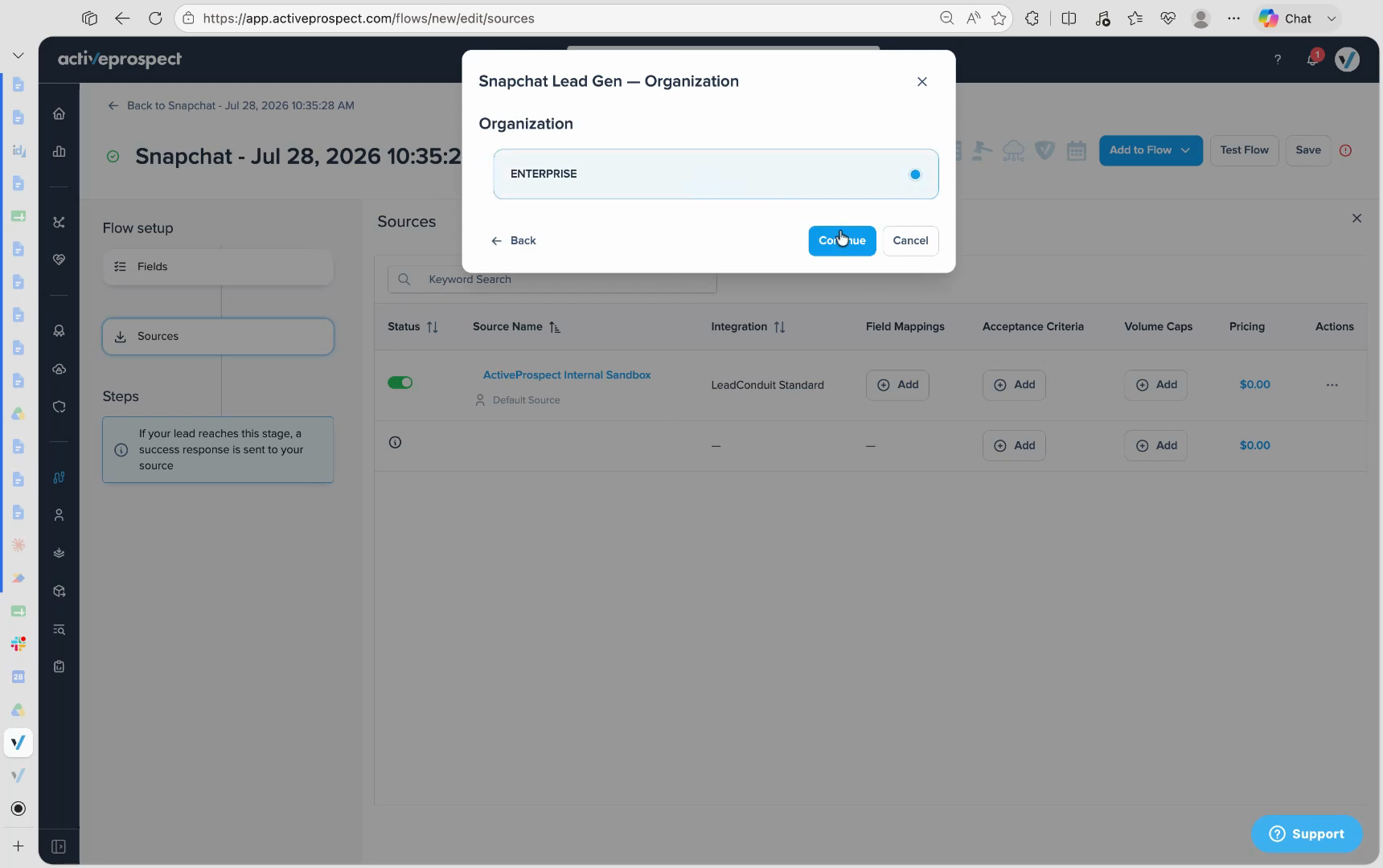Click the clipboard chart sidebar icon
This screenshot has height=868, width=1383.
(59, 666)
